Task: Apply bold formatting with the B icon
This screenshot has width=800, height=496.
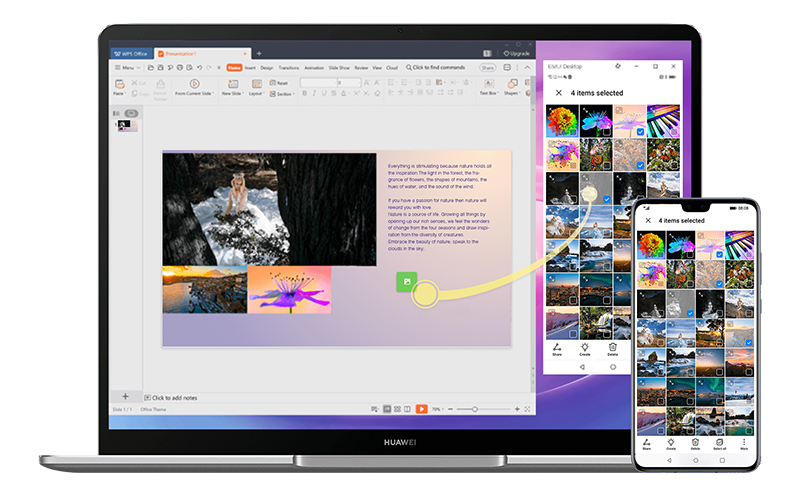Action: pos(305,93)
